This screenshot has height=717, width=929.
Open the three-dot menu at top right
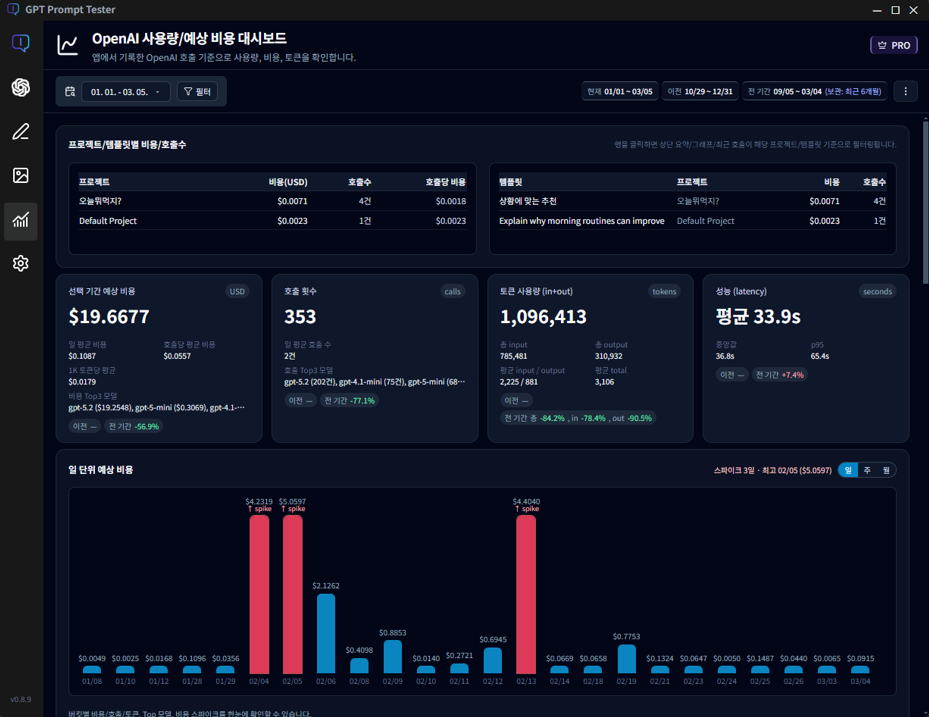(905, 91)
